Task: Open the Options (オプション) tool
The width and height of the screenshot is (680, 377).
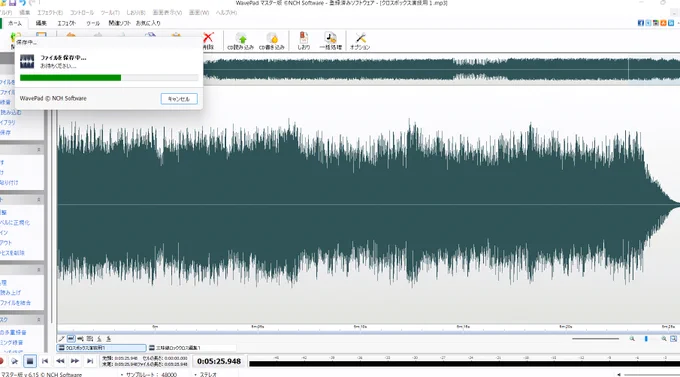Action: pos(360,41)
